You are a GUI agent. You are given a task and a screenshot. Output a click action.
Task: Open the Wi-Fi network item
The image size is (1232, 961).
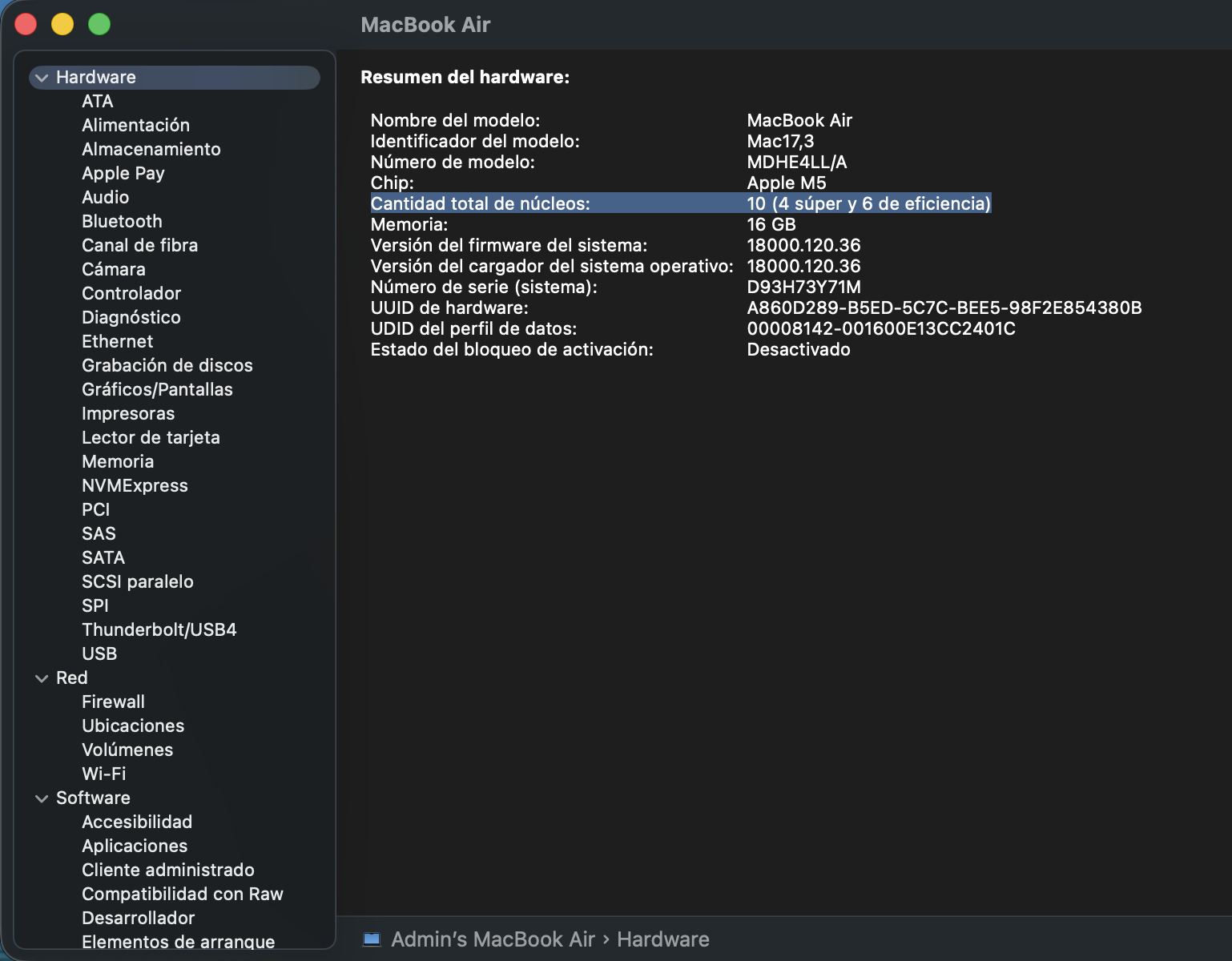click(x=104, y=774)
